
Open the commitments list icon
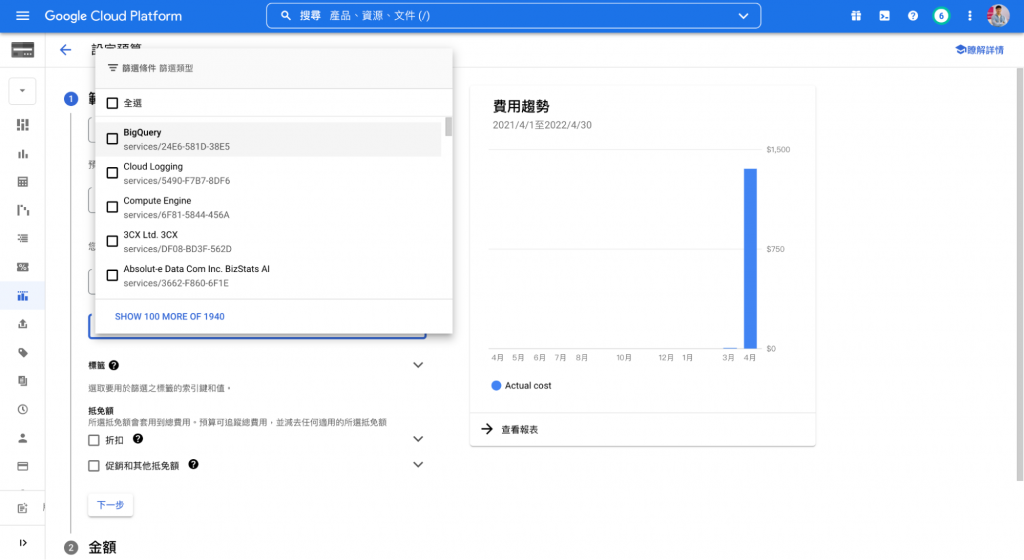(23, 238)
